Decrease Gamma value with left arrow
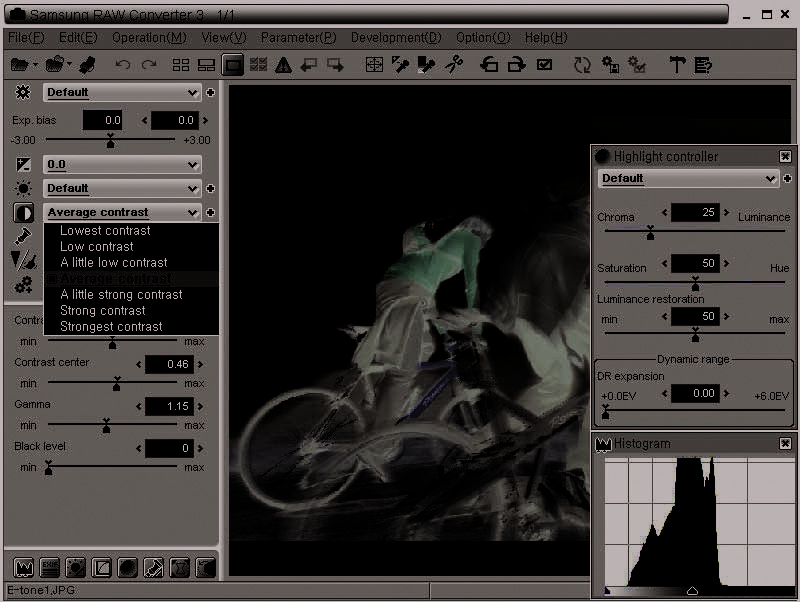The width and height of the screenshot is (800, 602). point(139,407)
